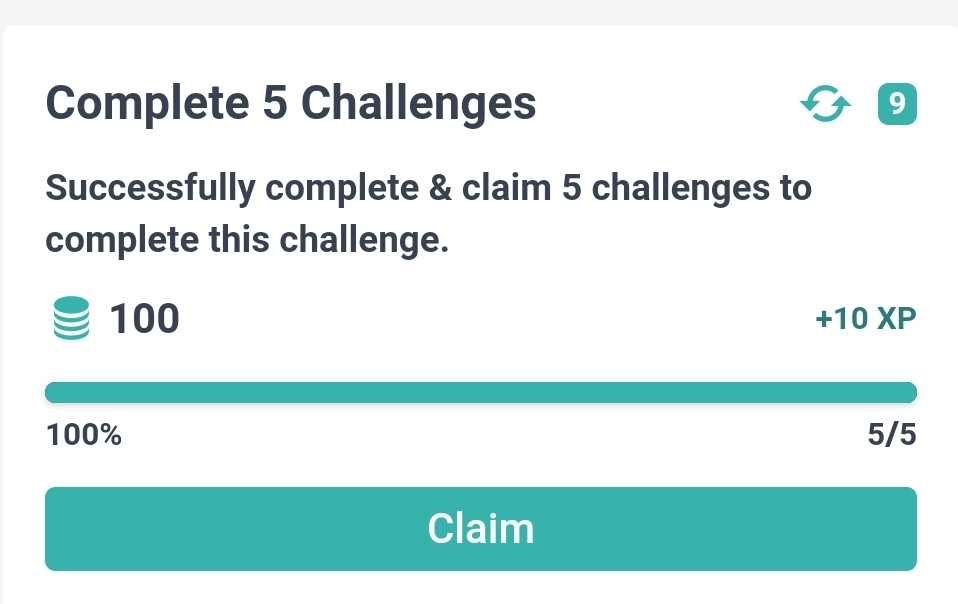Select the word Successfully in the description
The image size is (958, 604).
pos(150,188)
